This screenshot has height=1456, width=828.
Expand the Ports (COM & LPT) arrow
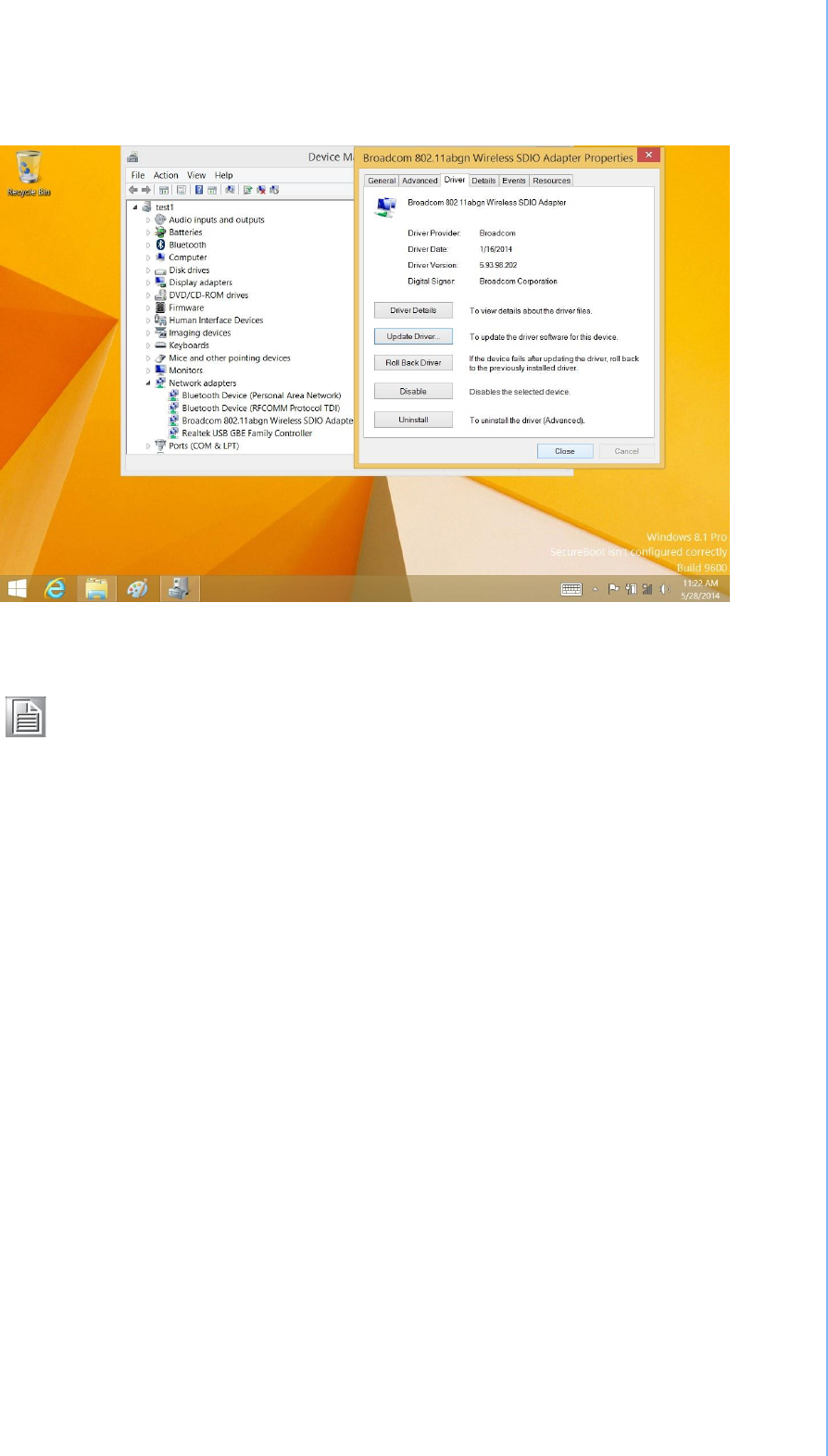[148, 446]
